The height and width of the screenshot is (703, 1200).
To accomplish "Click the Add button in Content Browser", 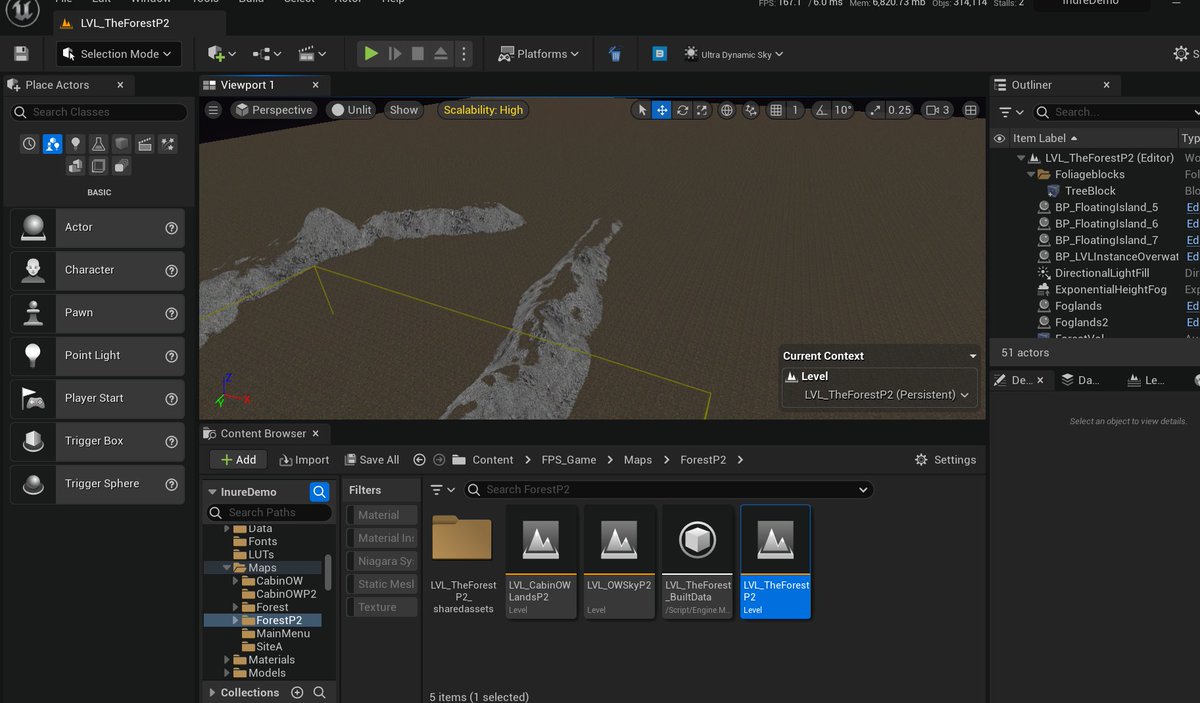I will click(x=238, y=460).
